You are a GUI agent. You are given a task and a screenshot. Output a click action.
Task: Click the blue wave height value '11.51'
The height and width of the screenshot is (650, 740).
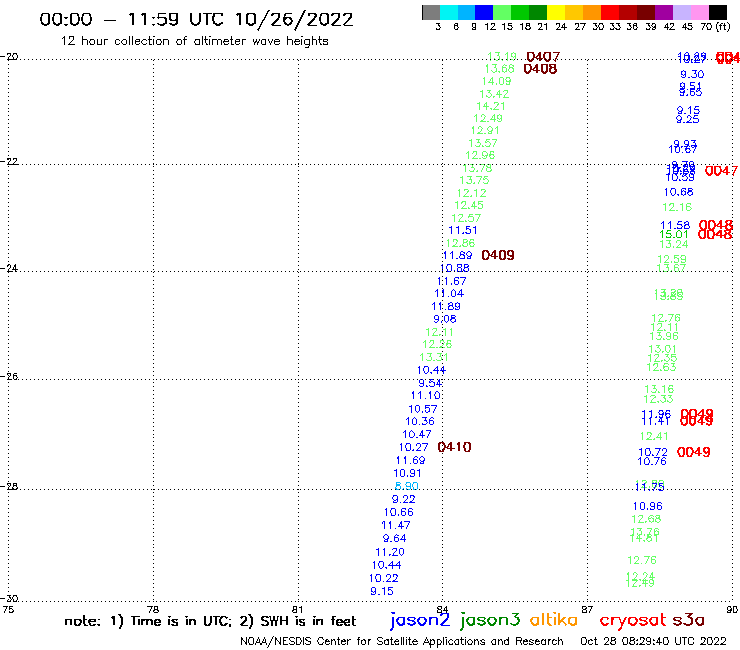point(463,230)
